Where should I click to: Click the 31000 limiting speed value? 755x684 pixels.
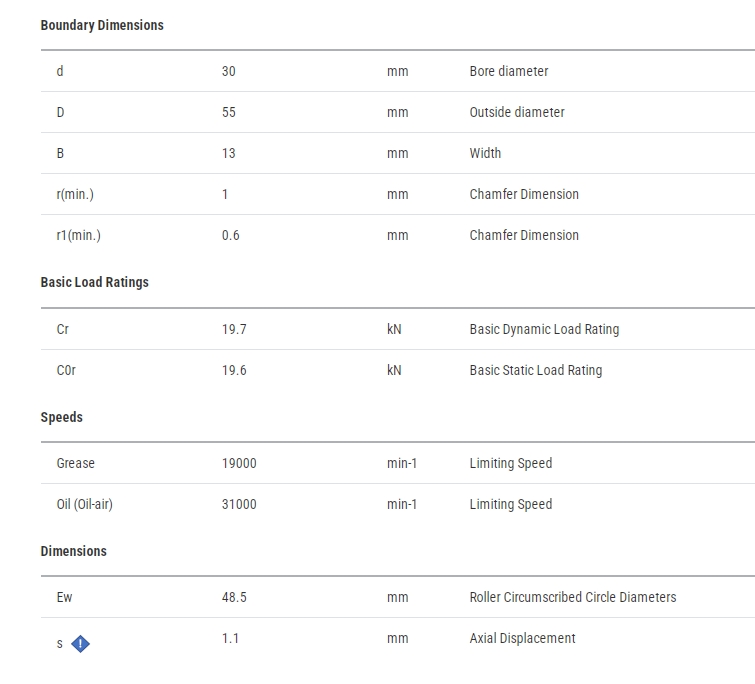click(x=239, y=504)
